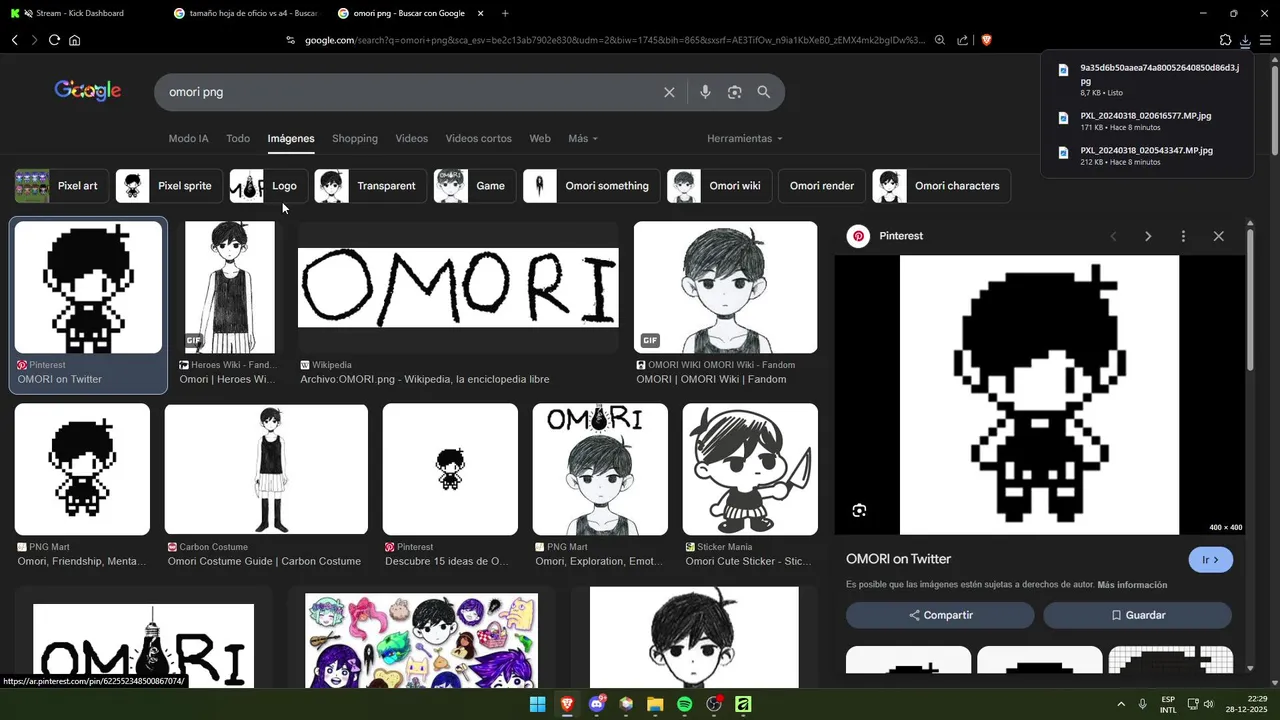Viewport: 1280px width, 720px height.
Task: Open the PXL_20240318_020616577.MP.jpg download
Action: 1146,120
